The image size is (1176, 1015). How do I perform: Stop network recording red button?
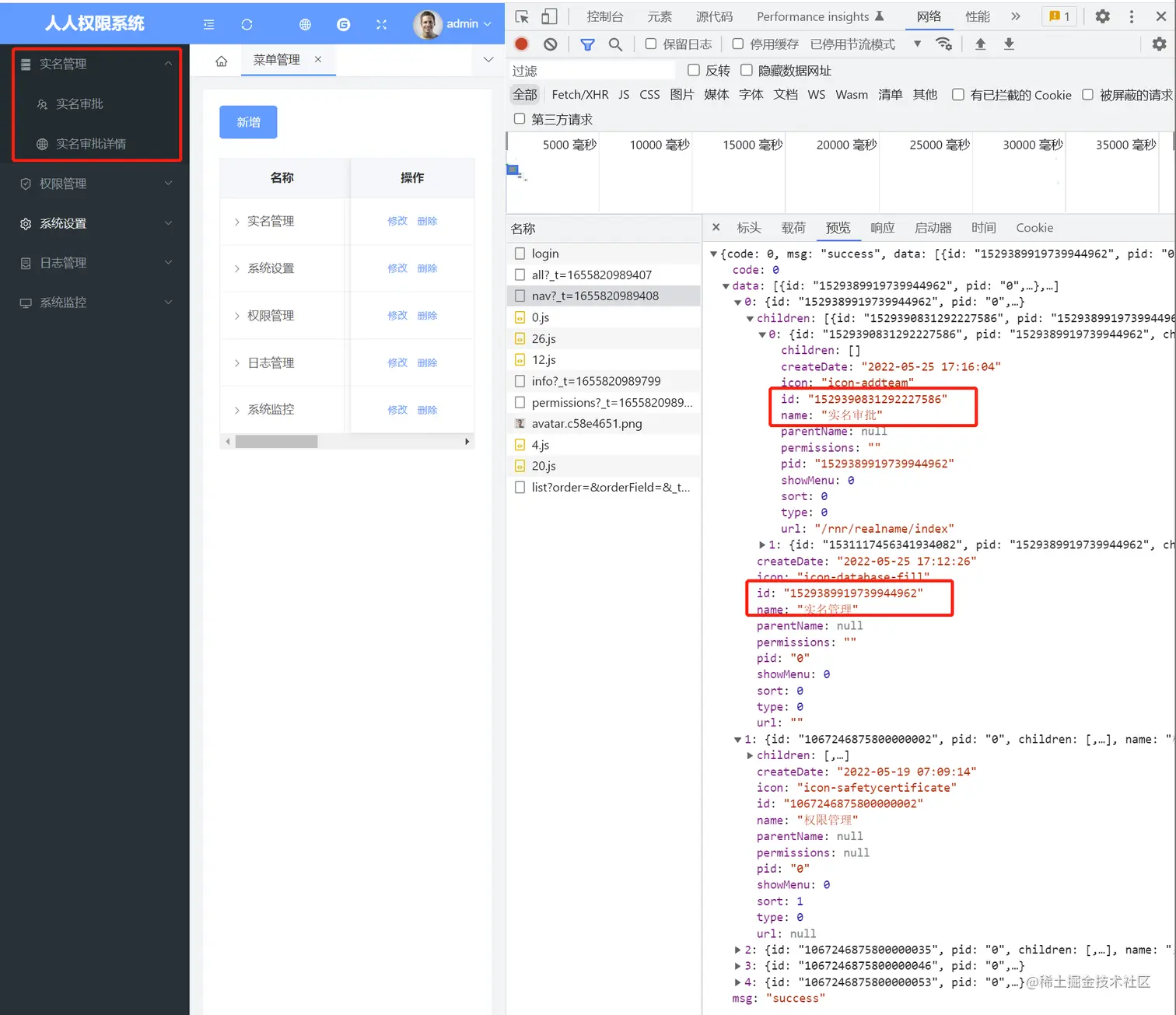coord(522,44)
